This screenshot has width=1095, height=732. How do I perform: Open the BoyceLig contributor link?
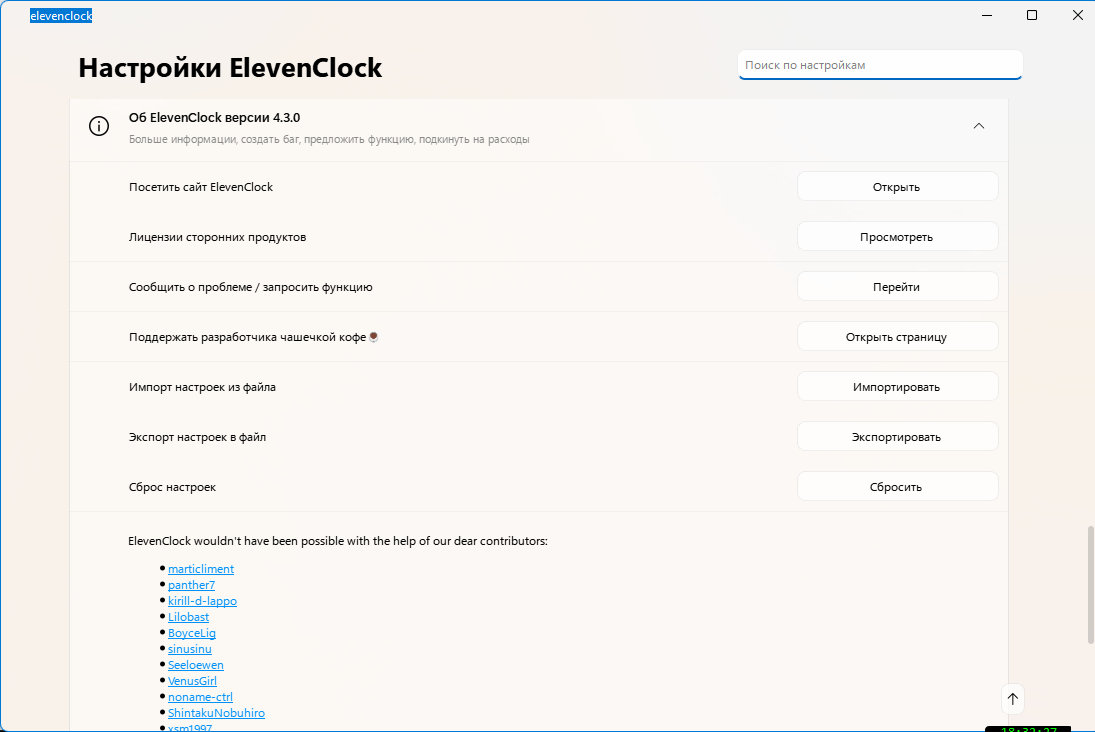191,634
